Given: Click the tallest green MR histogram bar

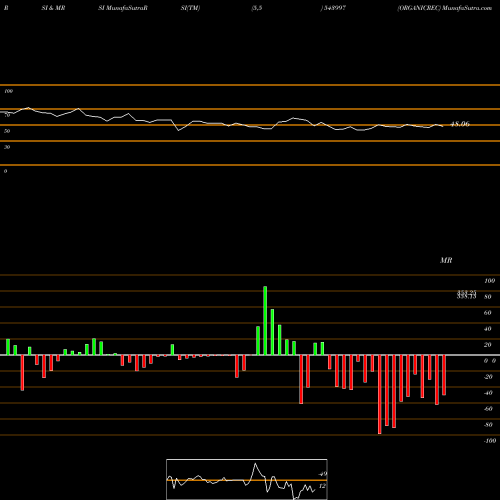Looking at the screenshot, I should [265, 321].
